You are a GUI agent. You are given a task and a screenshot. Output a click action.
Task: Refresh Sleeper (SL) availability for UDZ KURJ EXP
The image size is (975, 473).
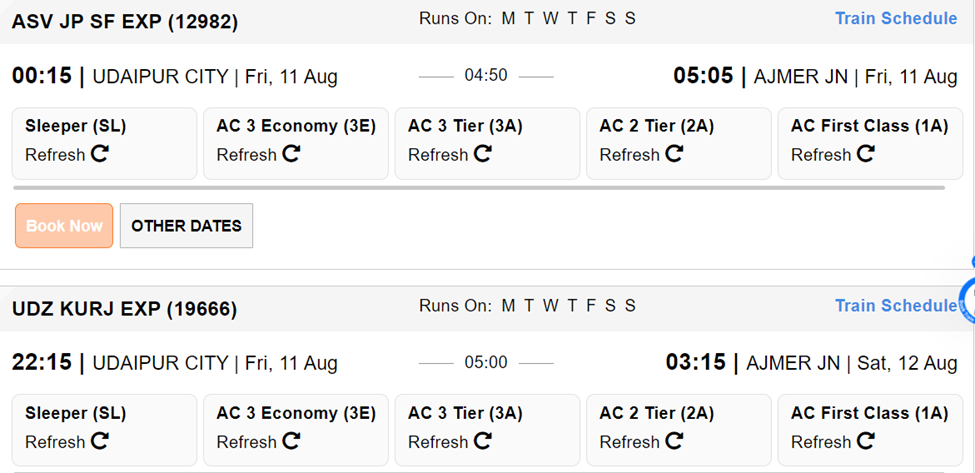coord(99,441)
